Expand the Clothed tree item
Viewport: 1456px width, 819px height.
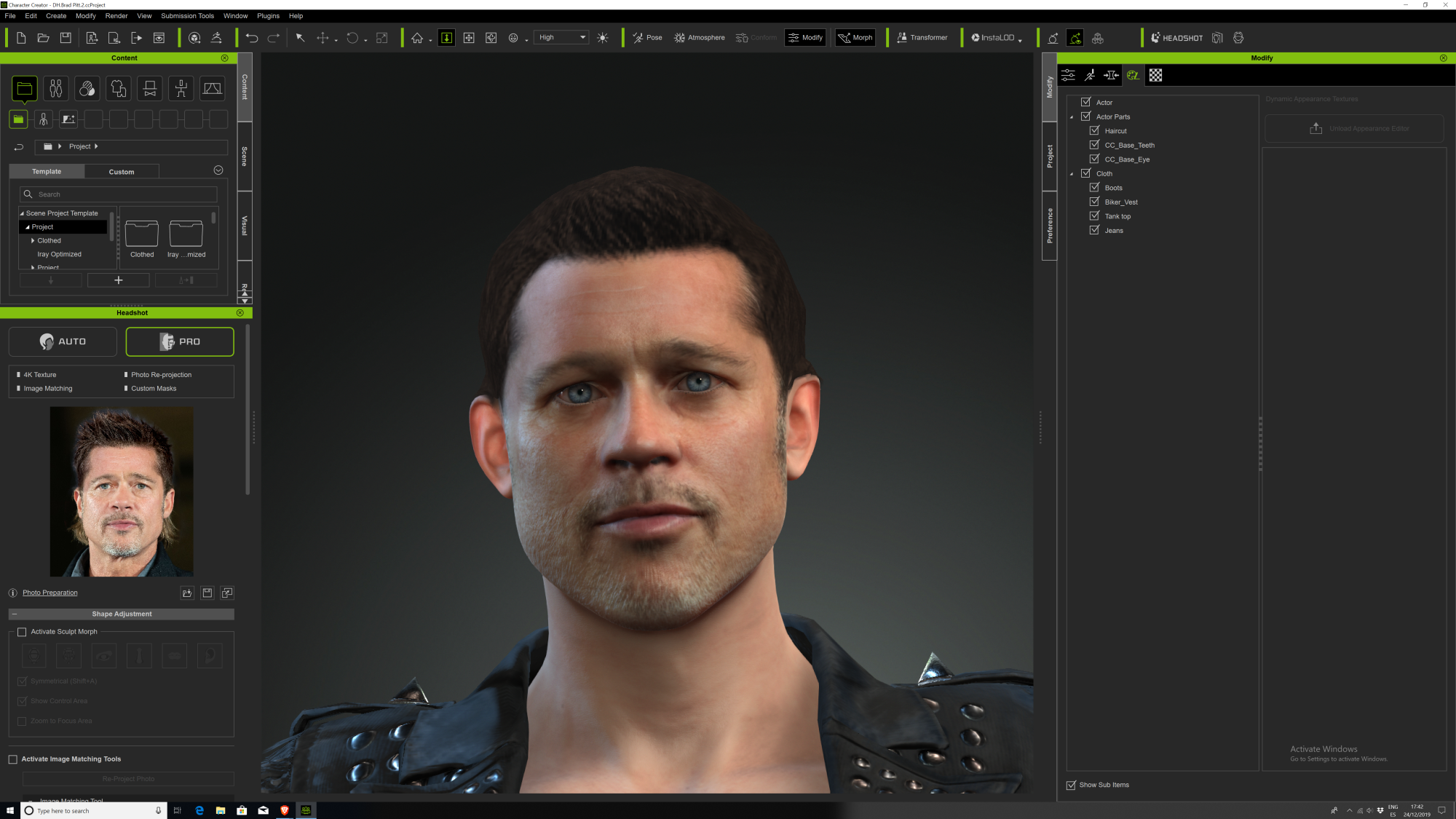[x=33, y=240]
